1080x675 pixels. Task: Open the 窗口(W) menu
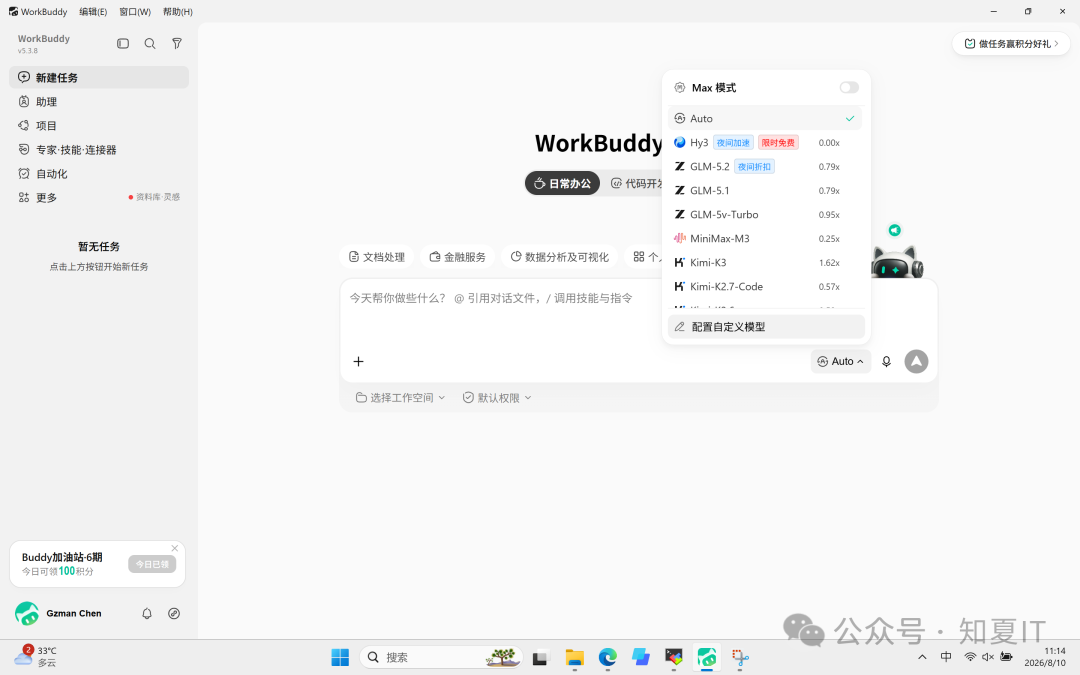(135, 12)
